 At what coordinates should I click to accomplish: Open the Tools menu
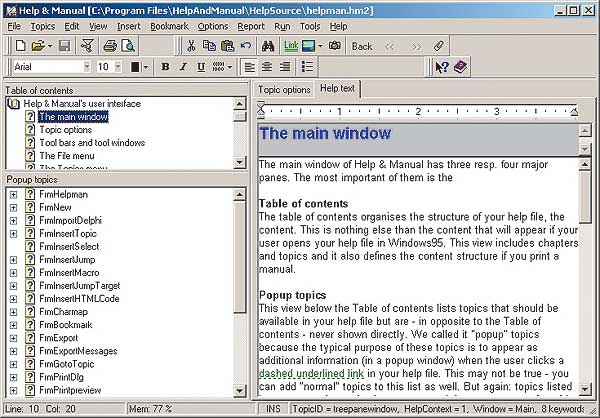(310, 26)
